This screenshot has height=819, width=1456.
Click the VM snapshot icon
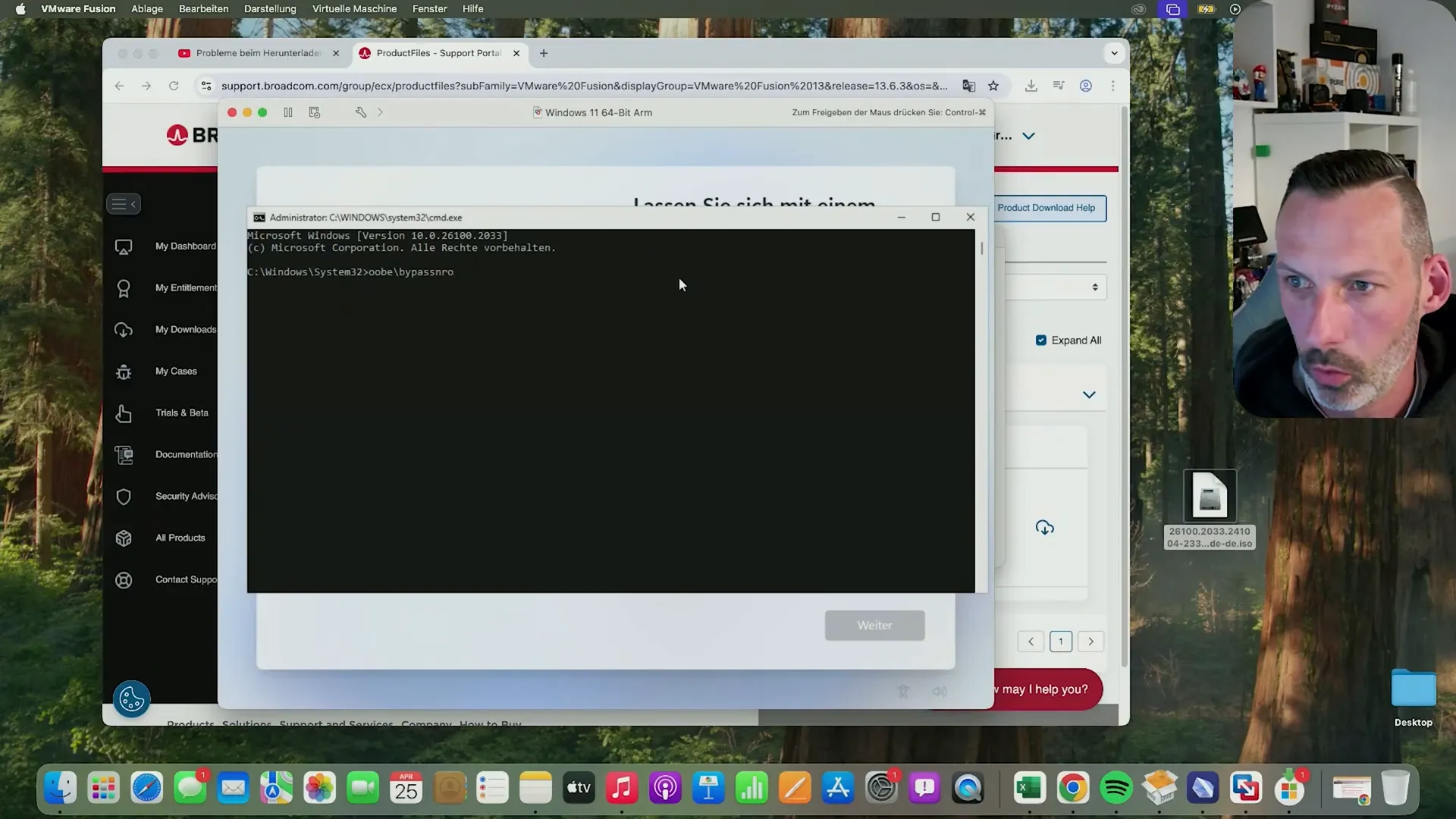(315, 112)
